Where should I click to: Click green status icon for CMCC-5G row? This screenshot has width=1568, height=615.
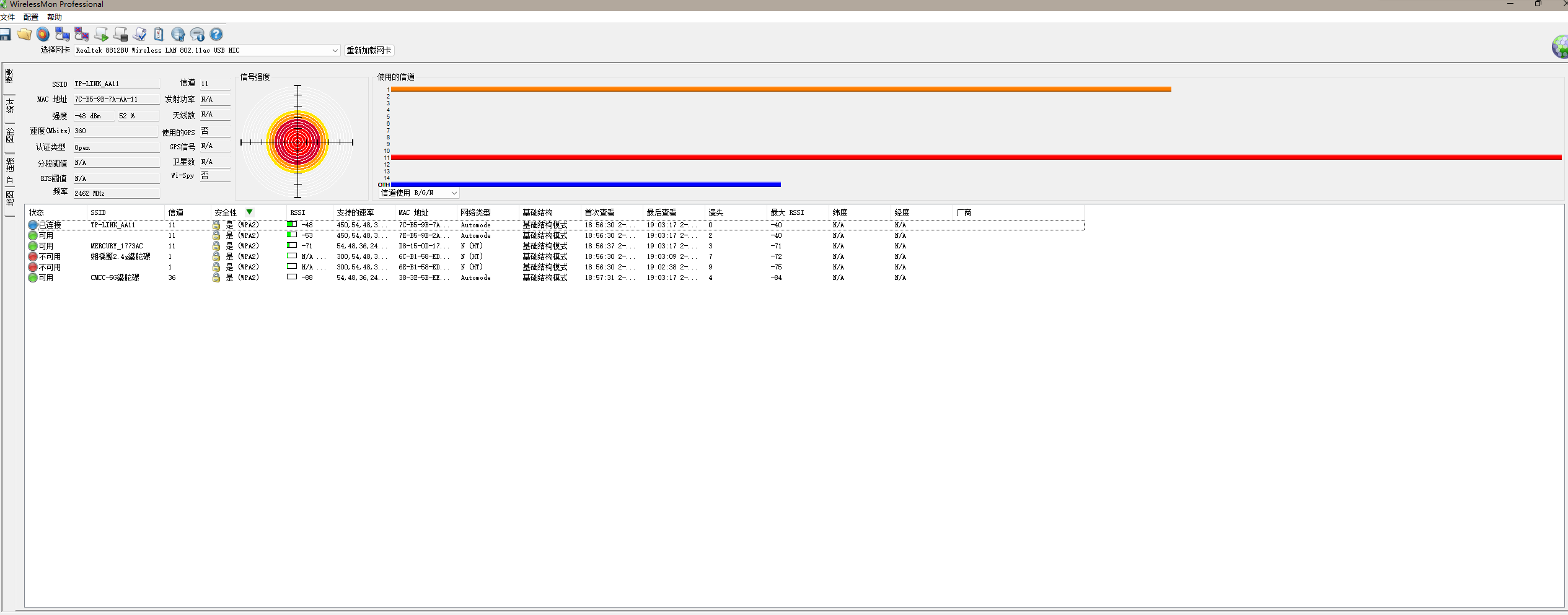(x=33, y=277)
